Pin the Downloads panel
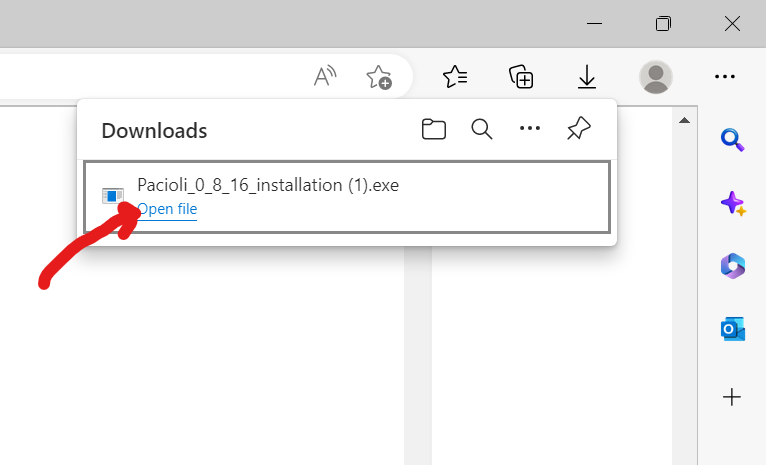766x465 pixels. [578, 129]
